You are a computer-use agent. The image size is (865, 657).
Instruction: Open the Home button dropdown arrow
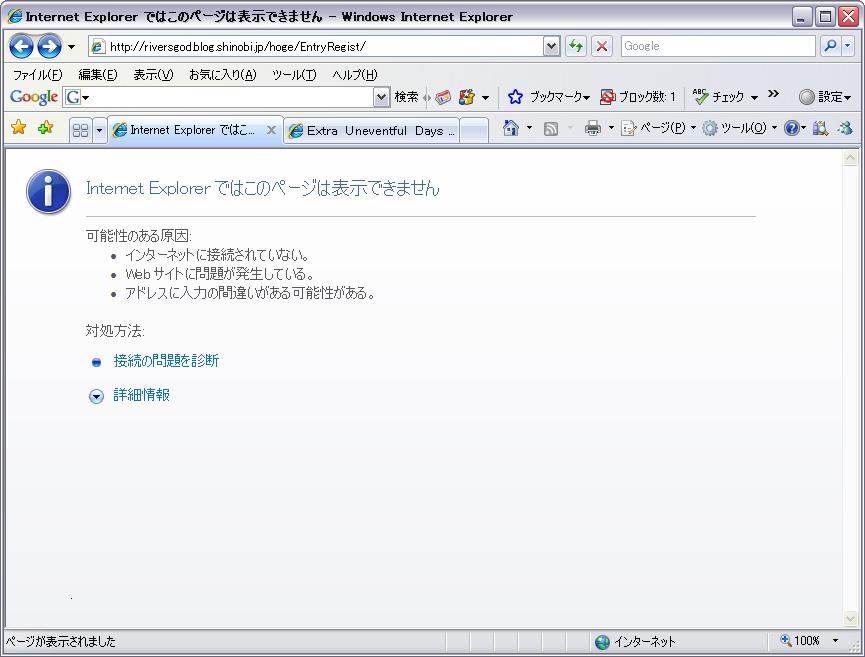pyautogui.click(x=529, y=128)
